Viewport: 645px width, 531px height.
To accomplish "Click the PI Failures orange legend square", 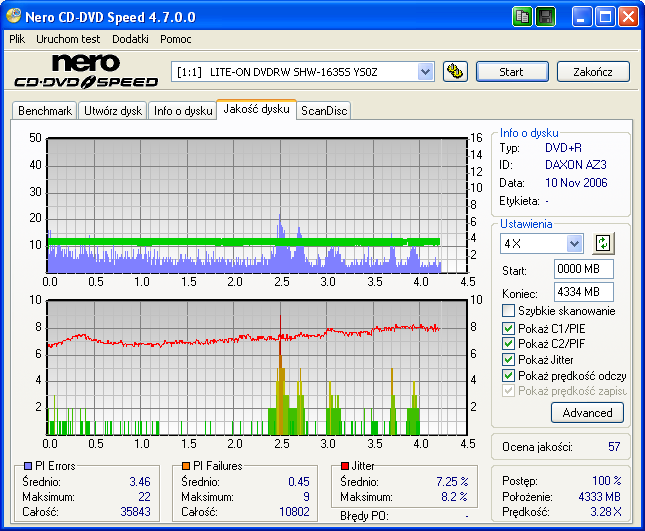I will pos(186,466).
